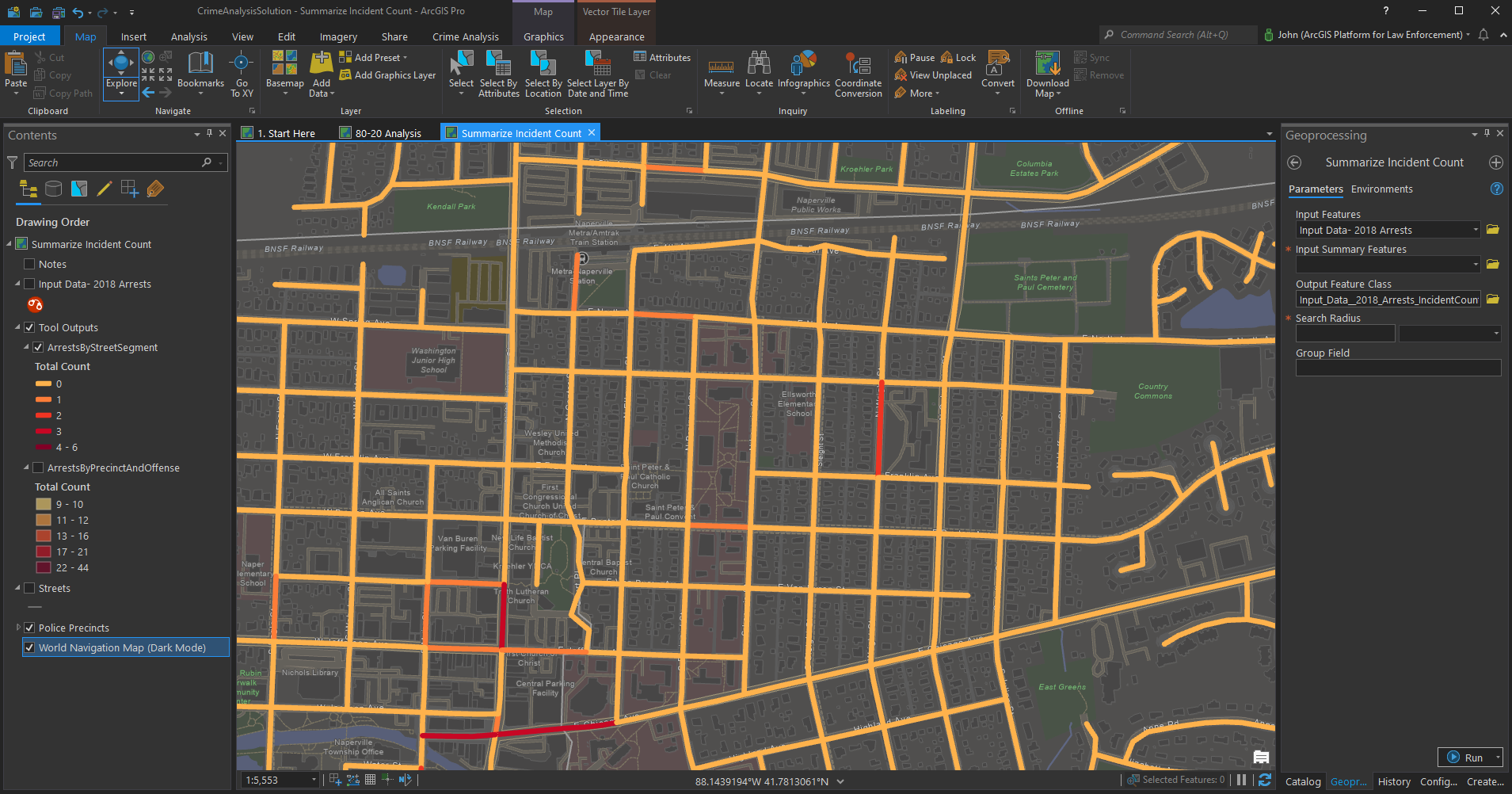Viewport: 1512px width, 794px height.
Task: Open the Input Summary Features dropdown
Action: (x=1474, y=264)
